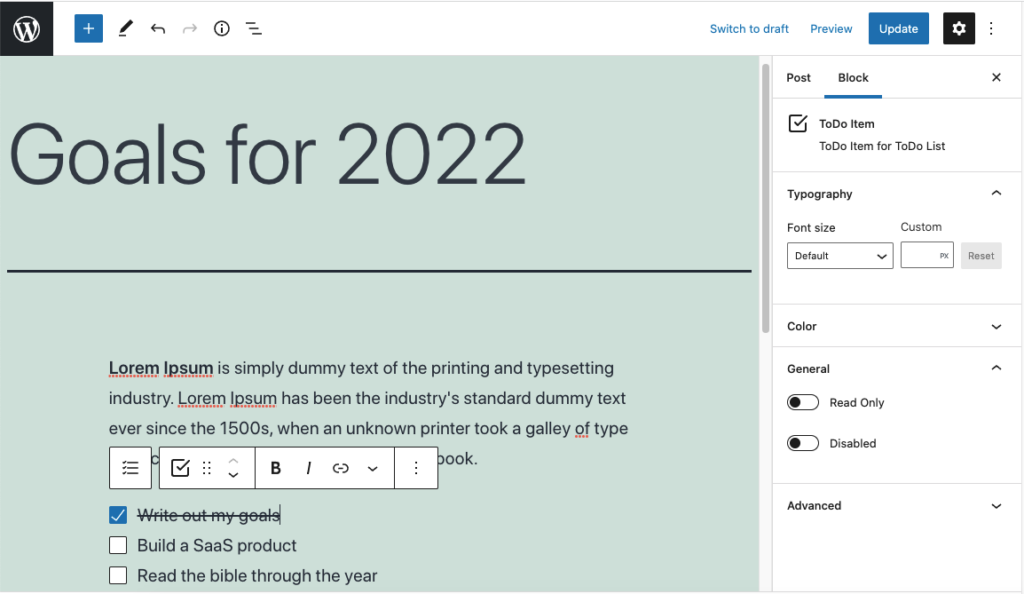1024x594 pixels.
Task: Open the document details info icon
Action: [x=222, y=29]
